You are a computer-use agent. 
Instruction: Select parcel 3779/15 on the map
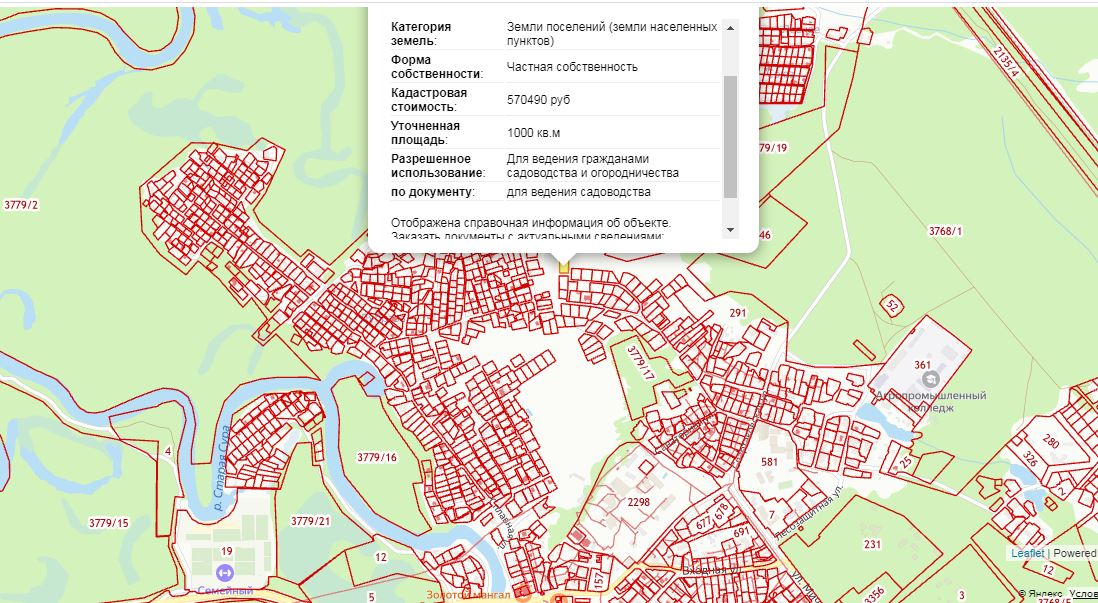point(108,523)
